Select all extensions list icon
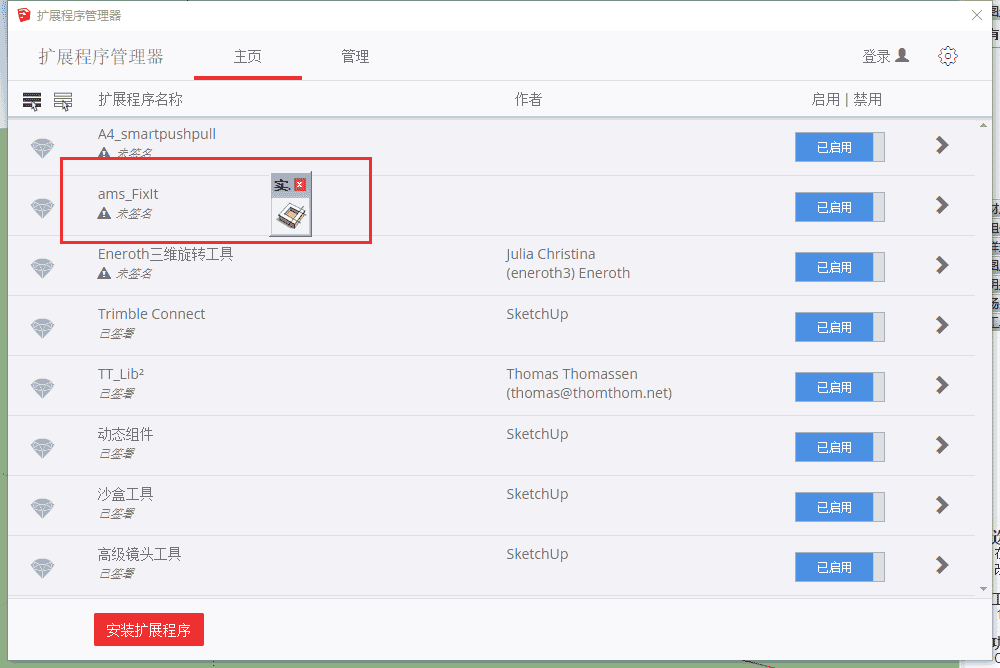Screen dimensions: 1000x668 [x=32, y=101]
